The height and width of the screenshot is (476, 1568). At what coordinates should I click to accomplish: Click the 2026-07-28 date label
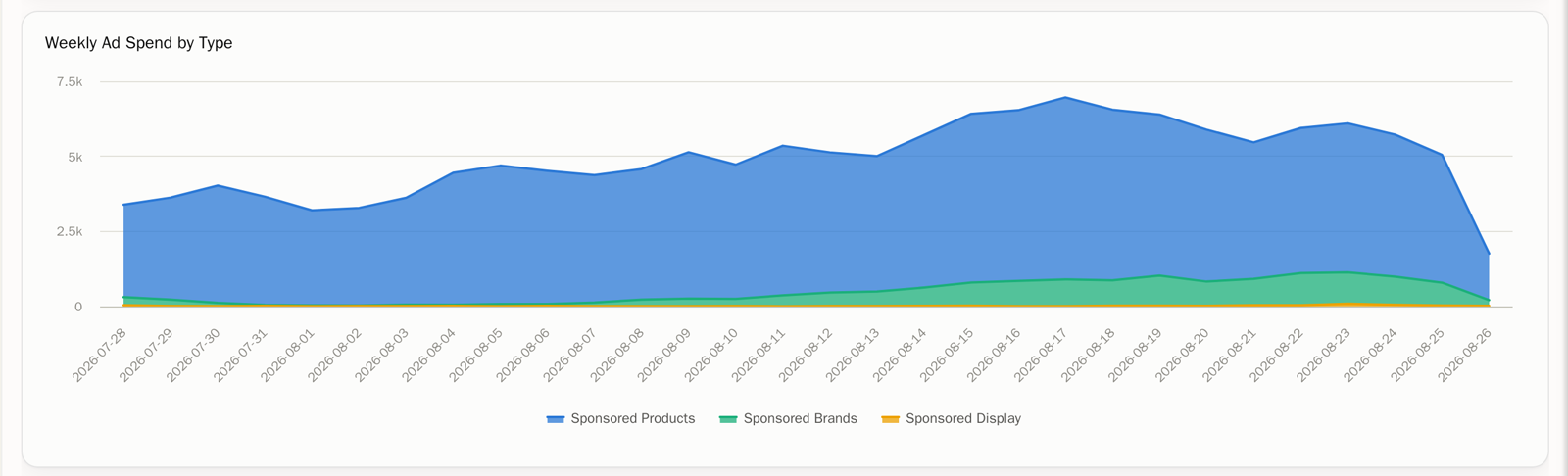(99, 355)
